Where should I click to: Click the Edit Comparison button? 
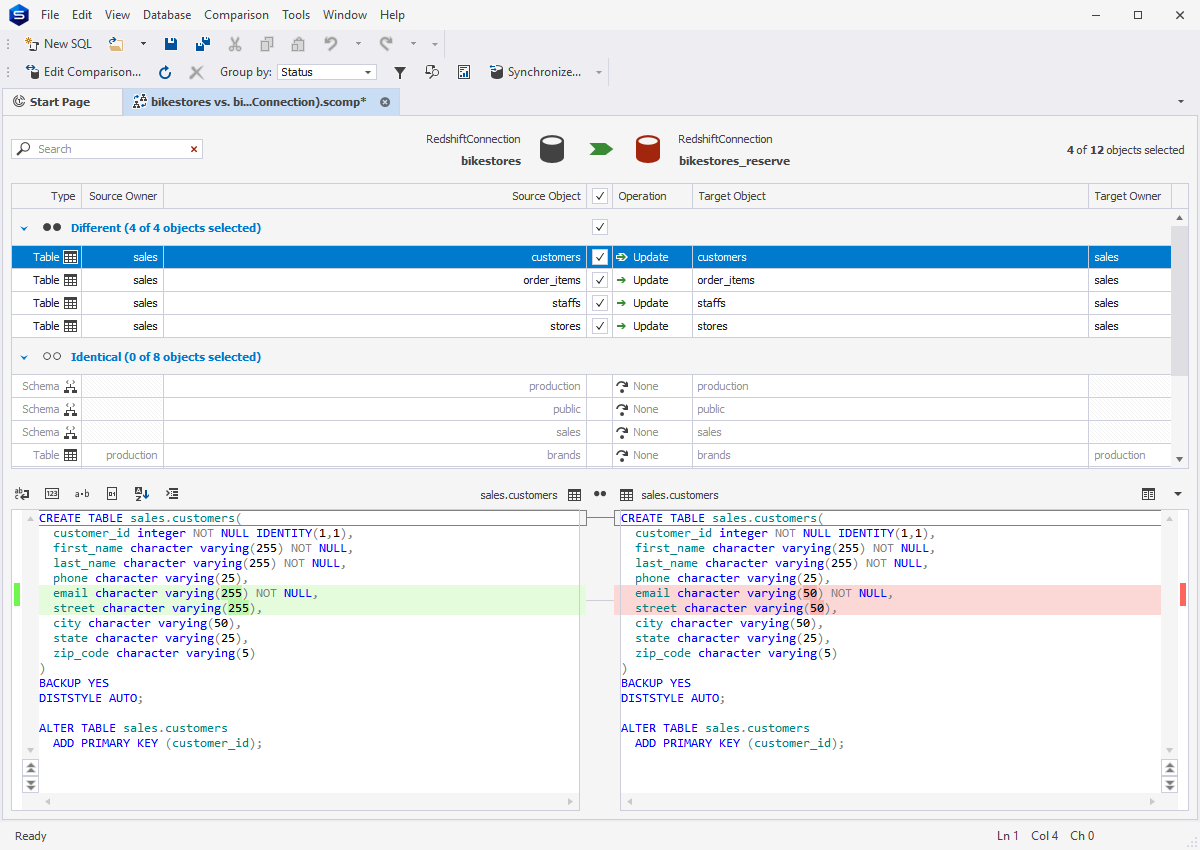click(83, 72)
